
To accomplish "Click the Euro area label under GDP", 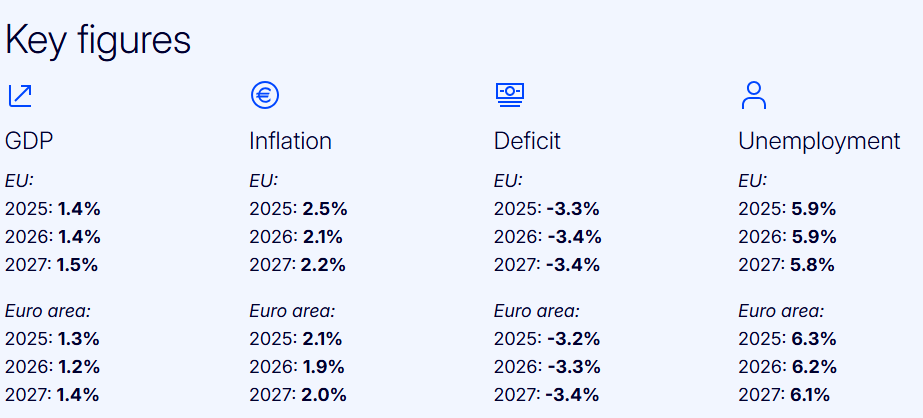I will tap(48, 311).
